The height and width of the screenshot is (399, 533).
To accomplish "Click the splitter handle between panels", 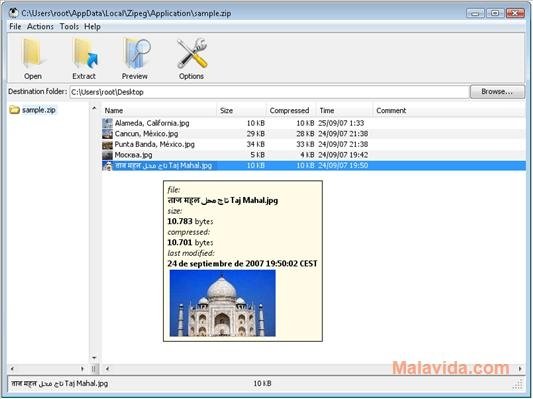I will click(x=94, y=368).
